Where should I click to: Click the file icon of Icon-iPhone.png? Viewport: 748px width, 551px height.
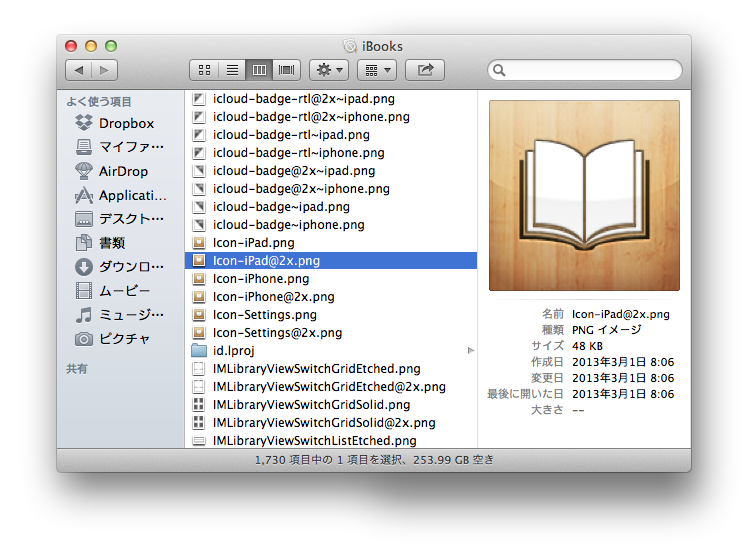click(x=198, y=279)
